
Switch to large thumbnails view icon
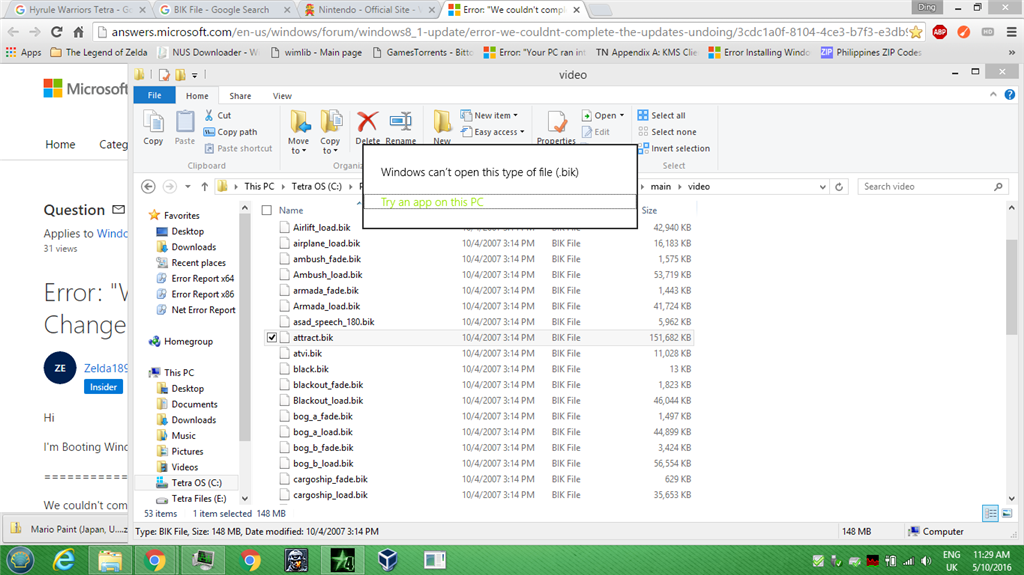click(x=1007, y=514)
